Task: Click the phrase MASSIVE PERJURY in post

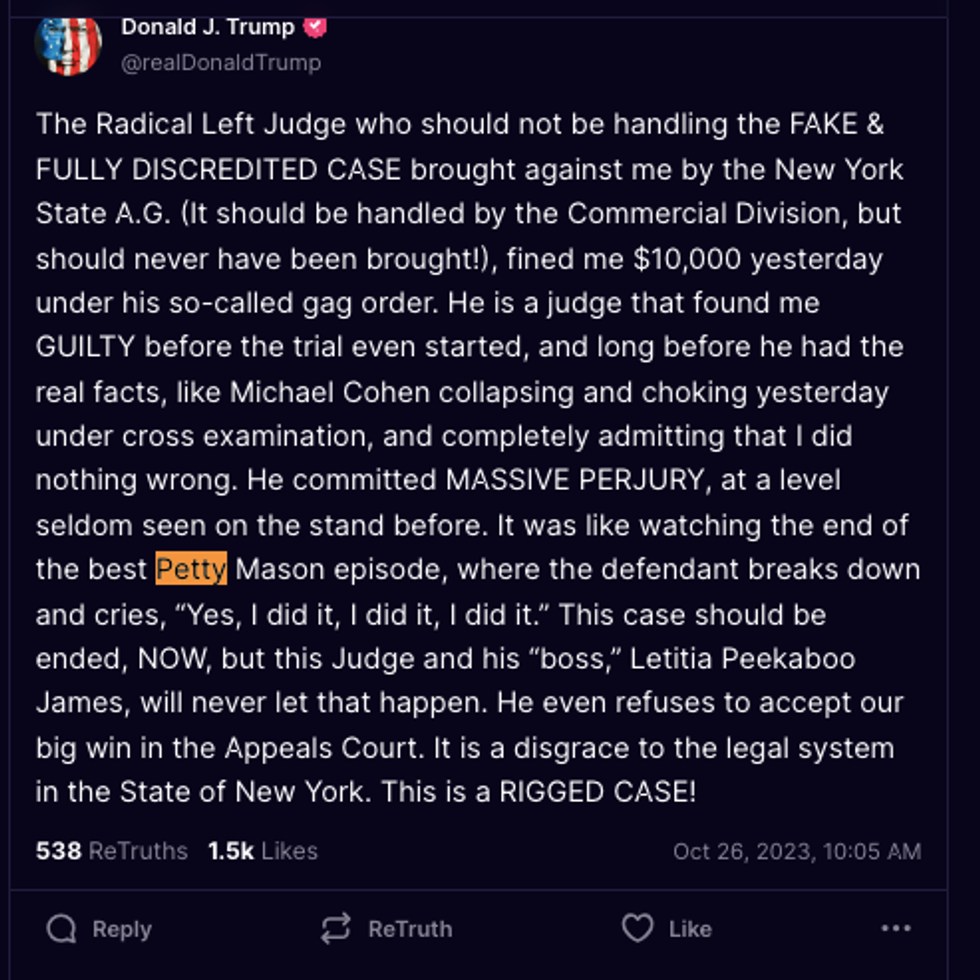Action: tap(575, 480)
